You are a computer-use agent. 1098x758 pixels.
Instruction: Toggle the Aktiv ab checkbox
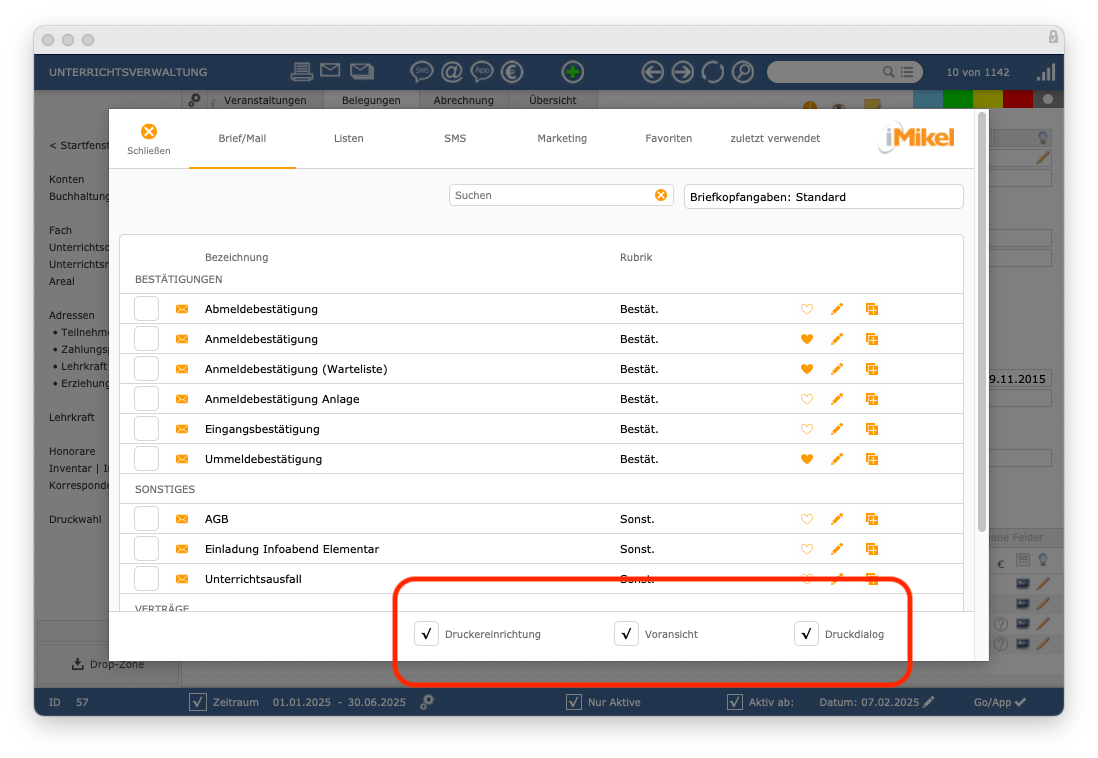point(735,702)
